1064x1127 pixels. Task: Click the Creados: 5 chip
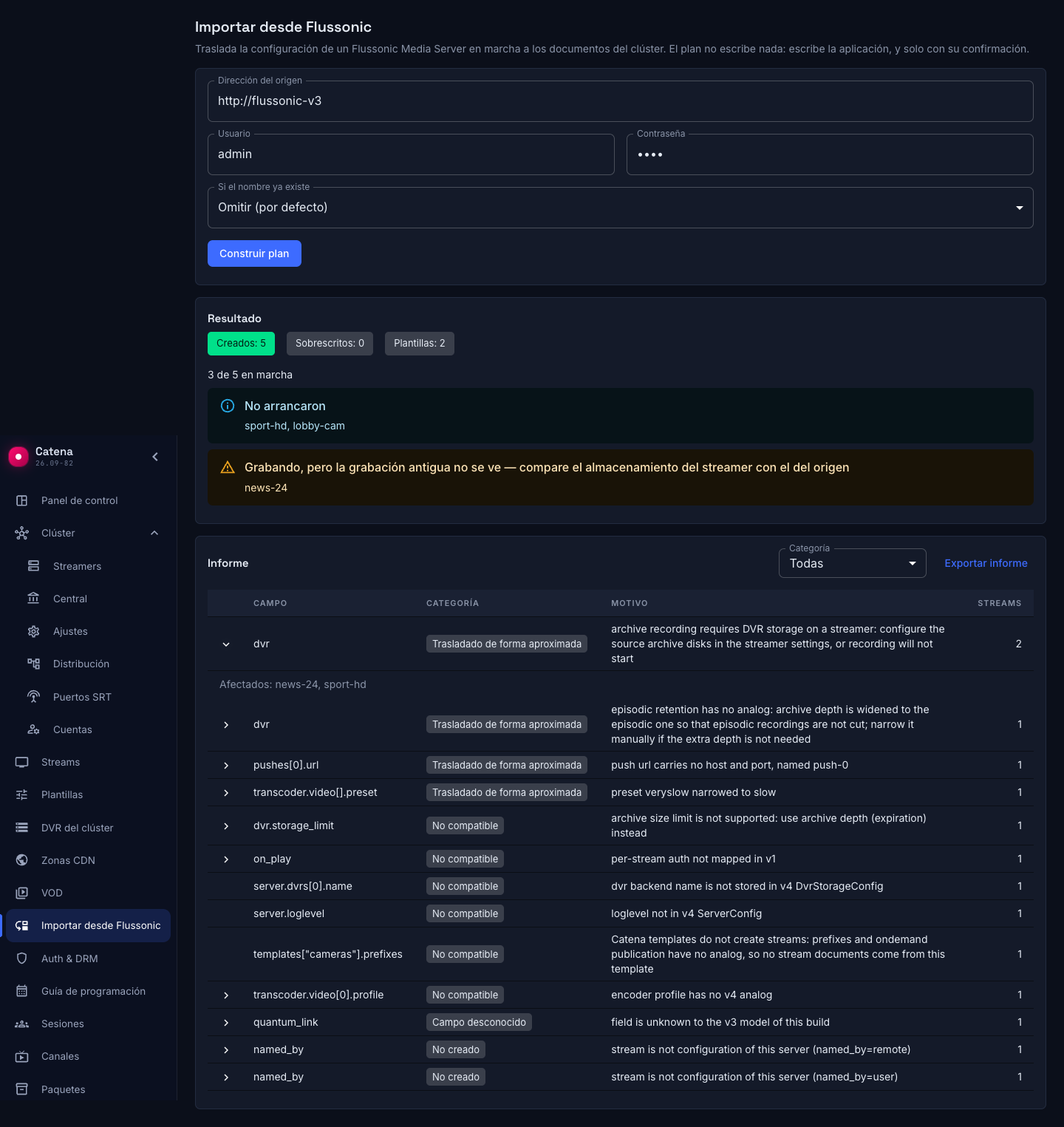pos(241,344)
